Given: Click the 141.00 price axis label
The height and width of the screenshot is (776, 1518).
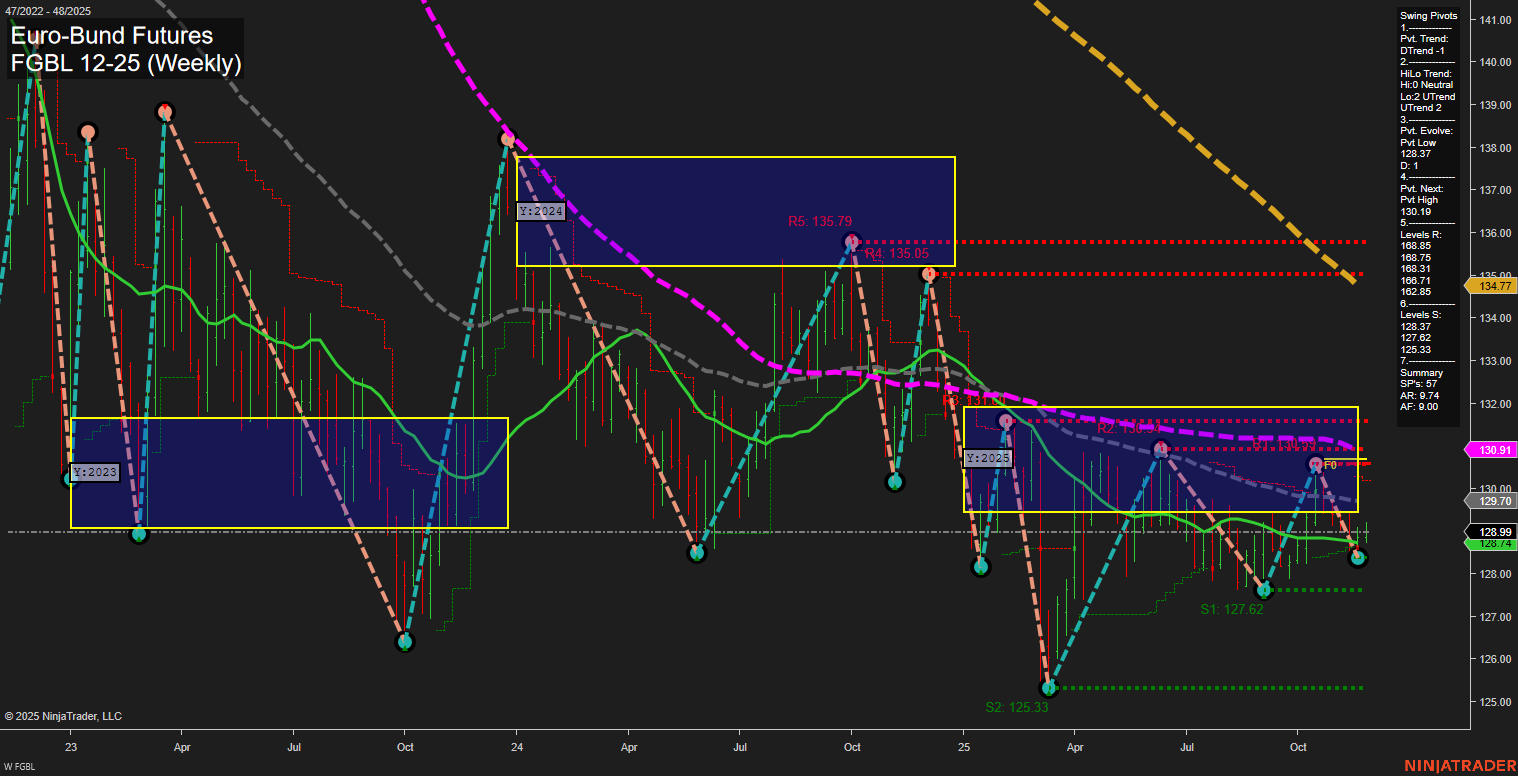Looking at the screenshot, I should coord(1494,20).
